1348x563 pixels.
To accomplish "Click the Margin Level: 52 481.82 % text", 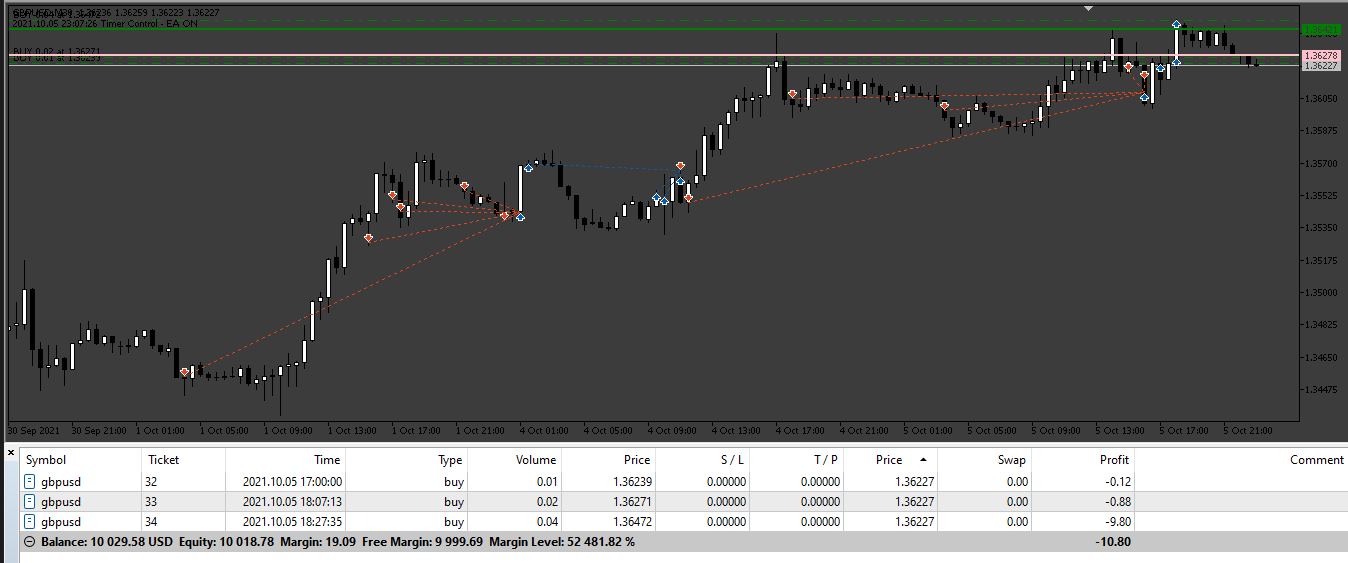I will tap(561, 541).
